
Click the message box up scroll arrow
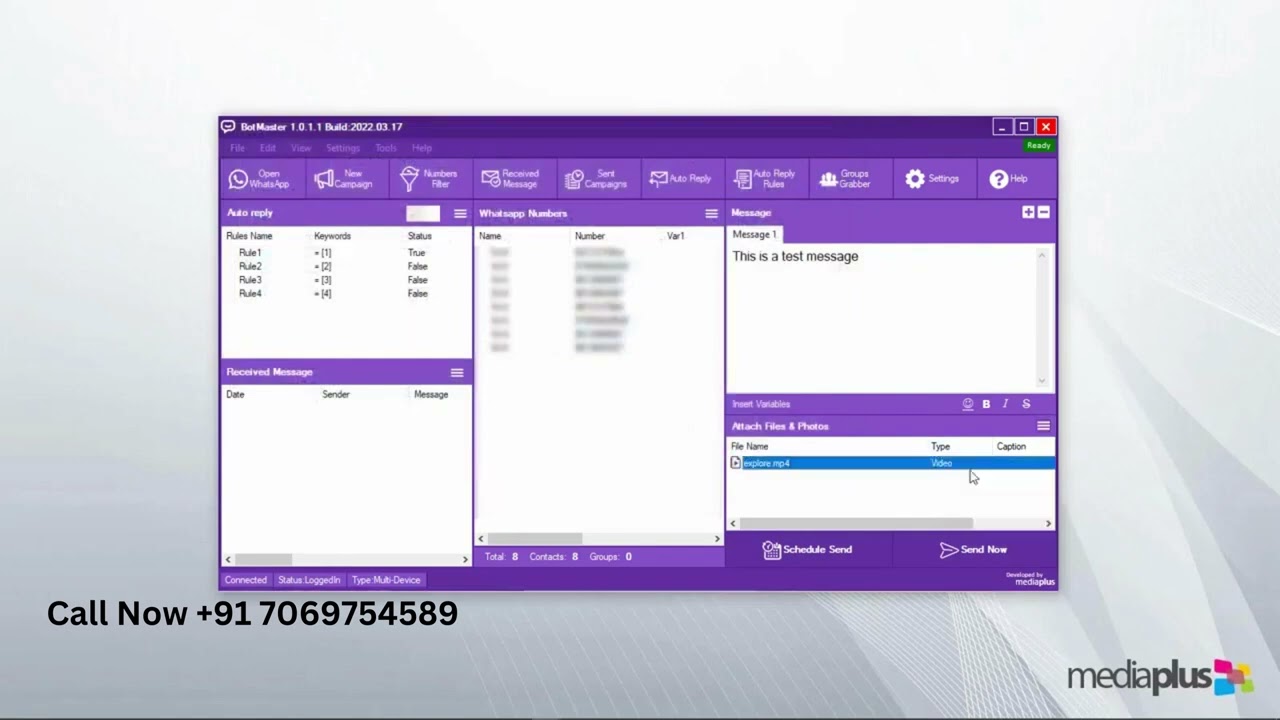[x=1042, y=255]
